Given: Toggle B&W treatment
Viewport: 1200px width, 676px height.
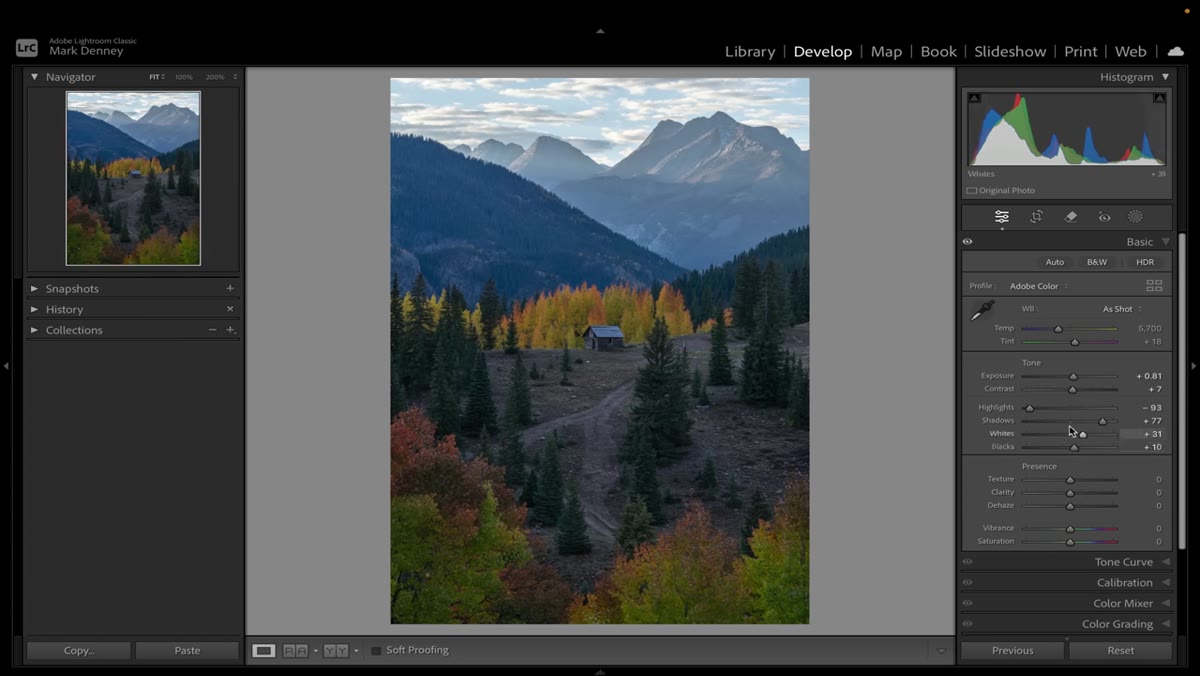Looking at the screenshot, I should coord(1097,262).
